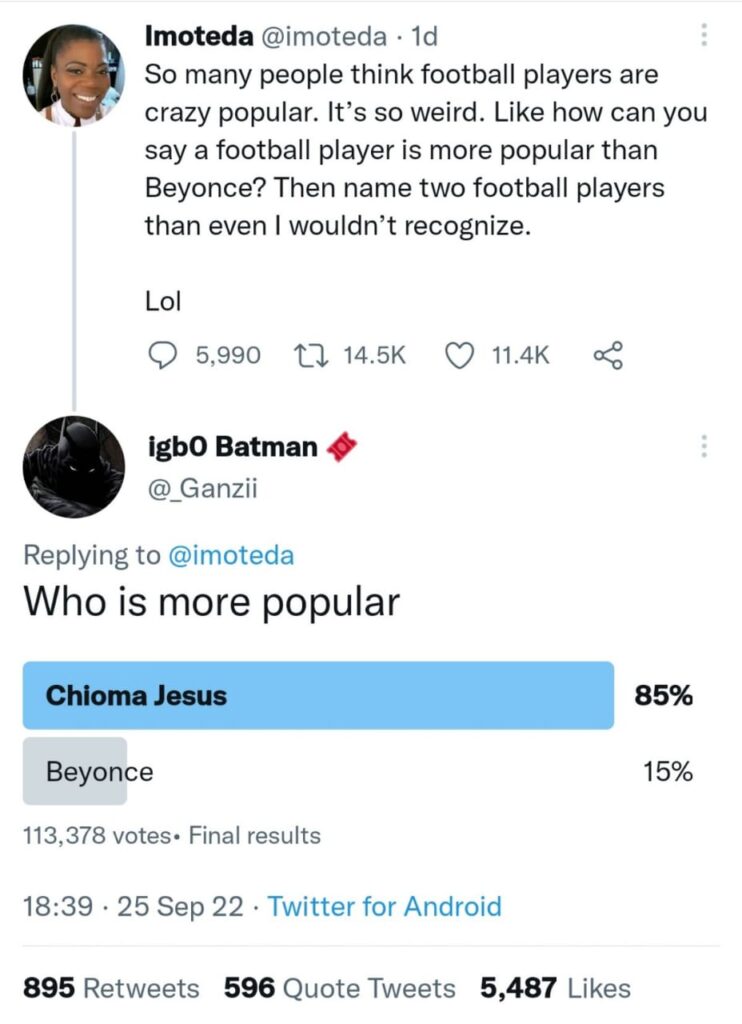Open the @imoteda handle in tweet header
The height and width of the screenshot is (1024, 742).
324,36
